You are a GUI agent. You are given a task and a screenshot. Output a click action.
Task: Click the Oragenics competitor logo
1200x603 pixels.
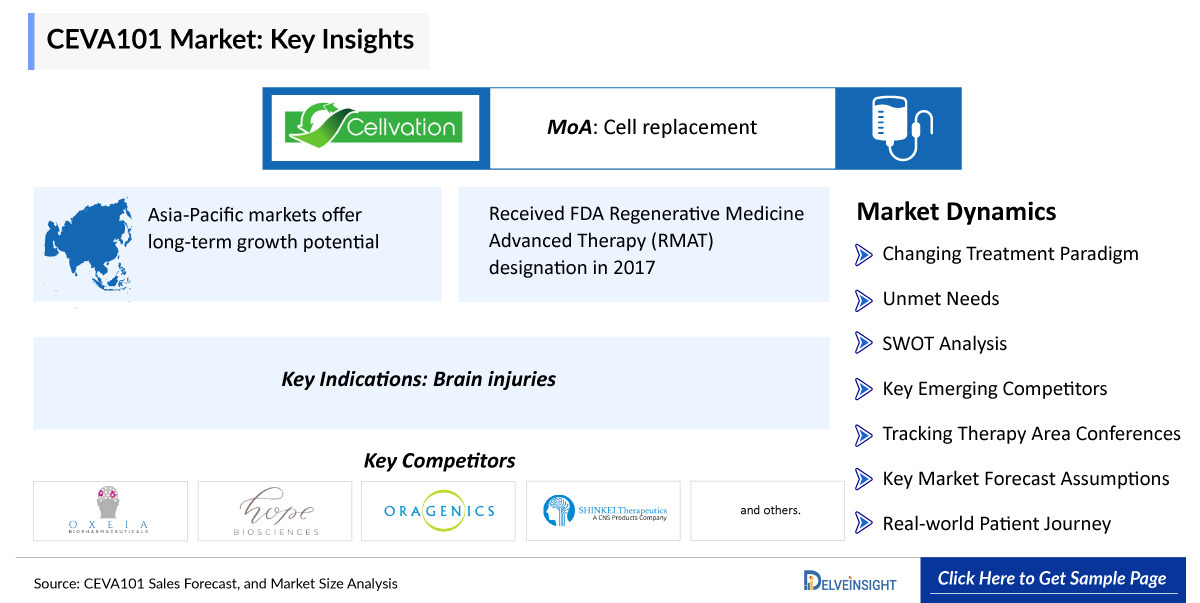[x=438, y=511]
